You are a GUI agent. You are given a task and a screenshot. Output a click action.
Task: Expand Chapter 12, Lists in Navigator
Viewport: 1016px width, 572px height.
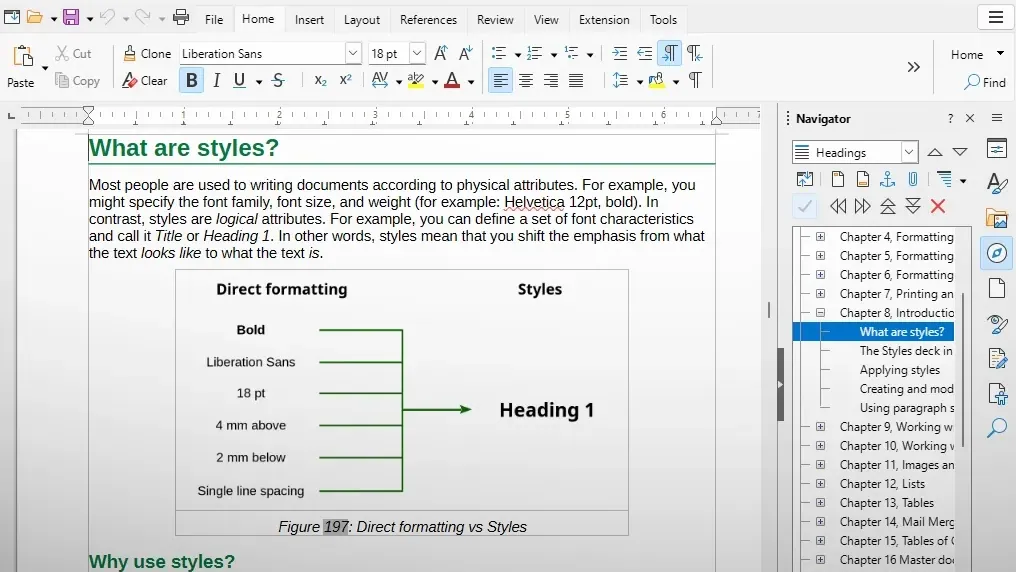[820, 483]
